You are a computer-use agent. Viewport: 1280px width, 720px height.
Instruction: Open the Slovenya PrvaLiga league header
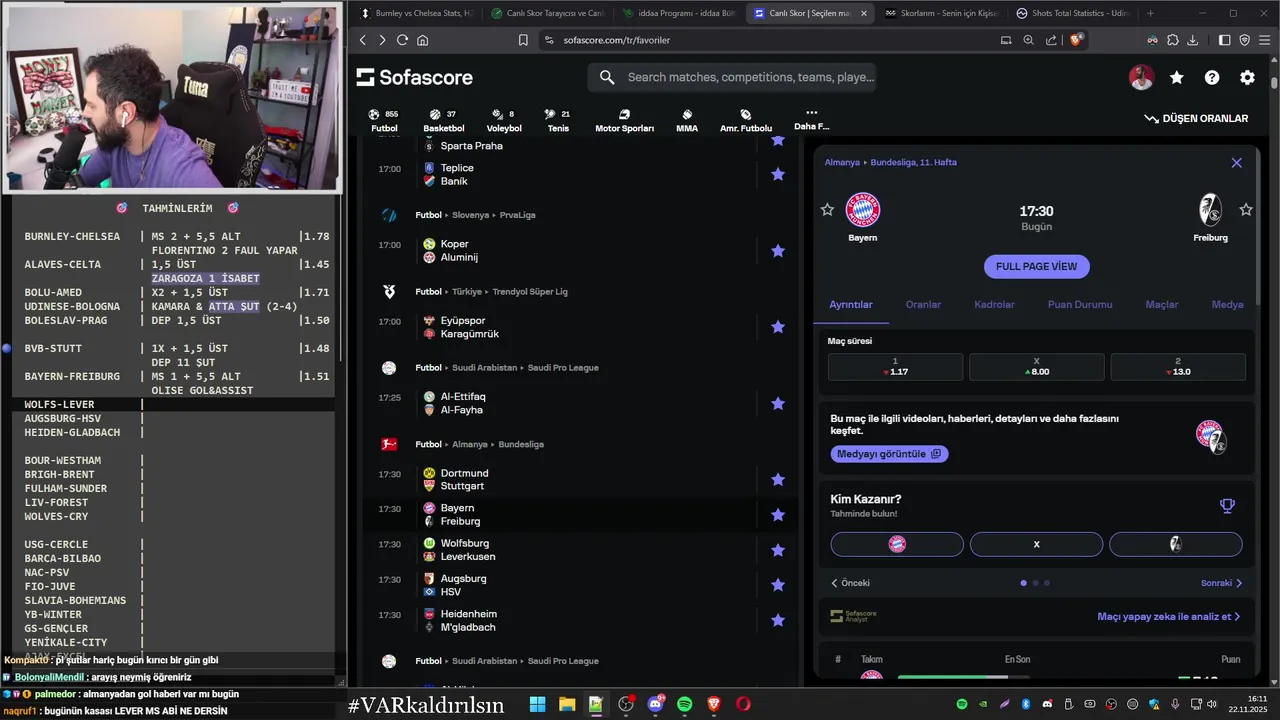tap(475, 215)
